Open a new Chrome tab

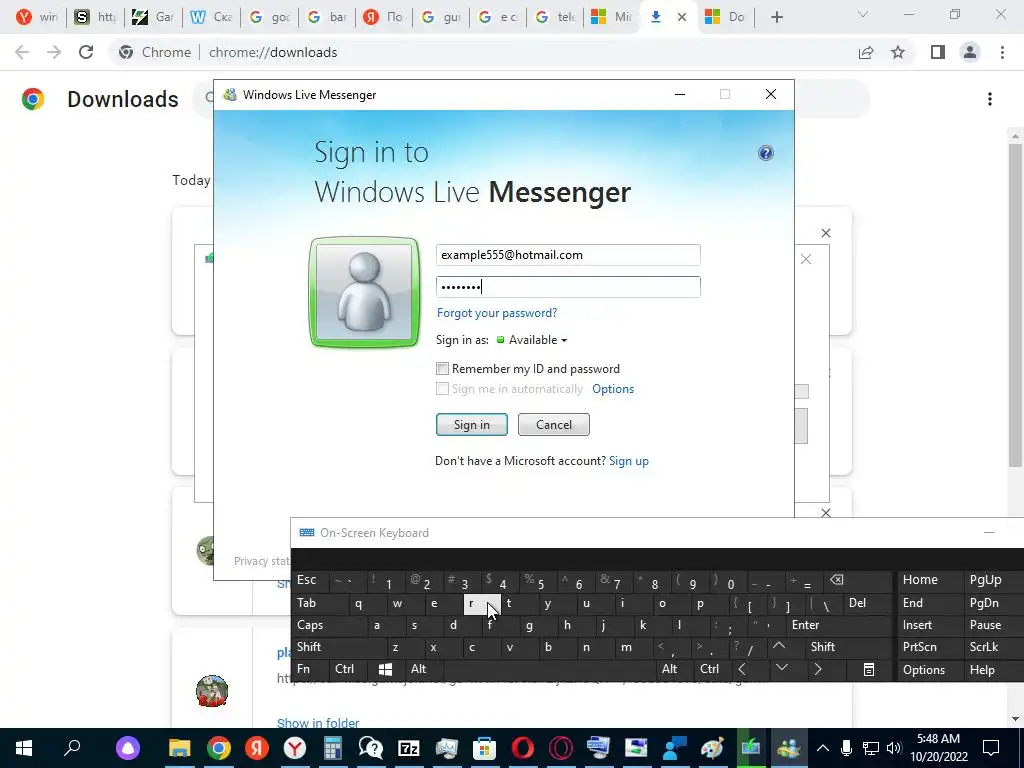click(x=776, y=17)
